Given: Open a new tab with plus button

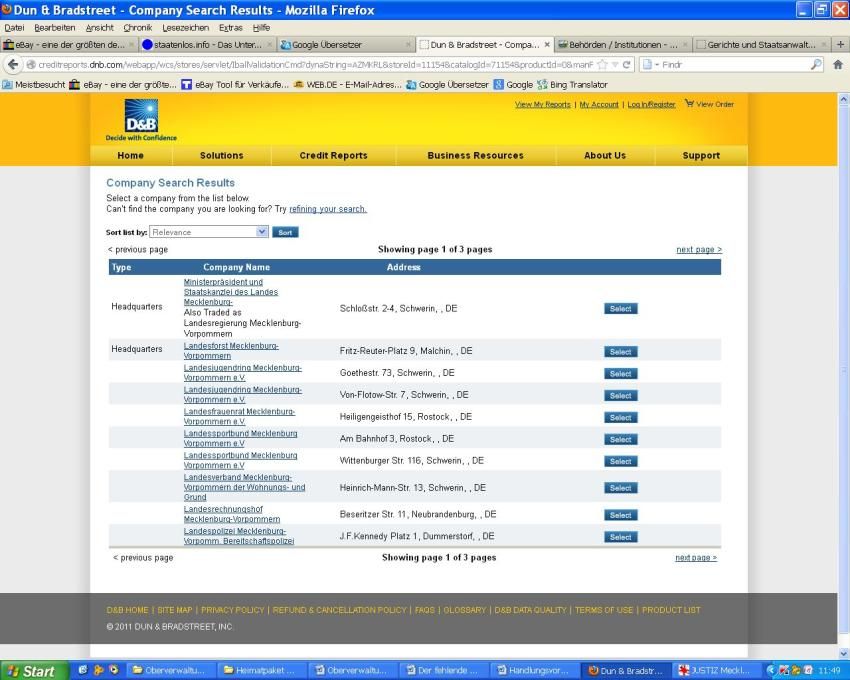Looking at the screenshot, I should [x=840, y=44].
